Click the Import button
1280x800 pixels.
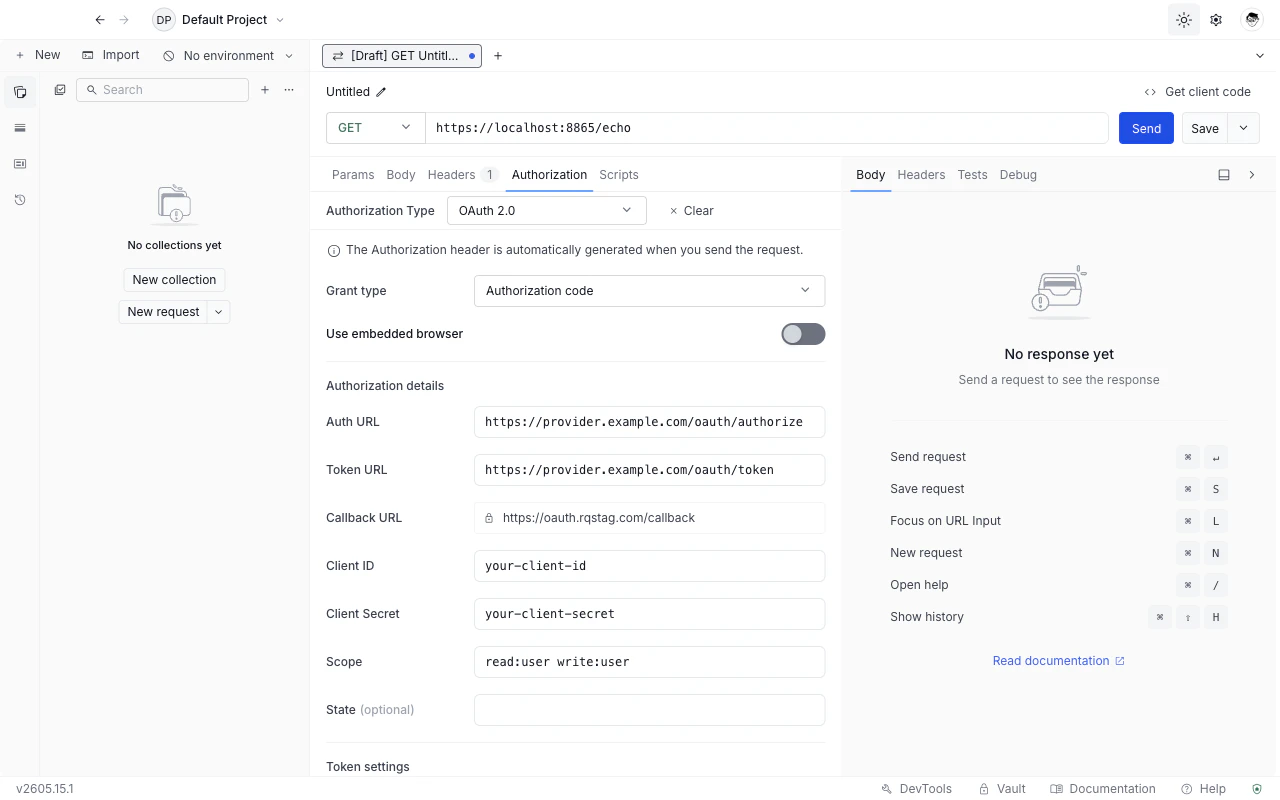[x=111, y=55]
